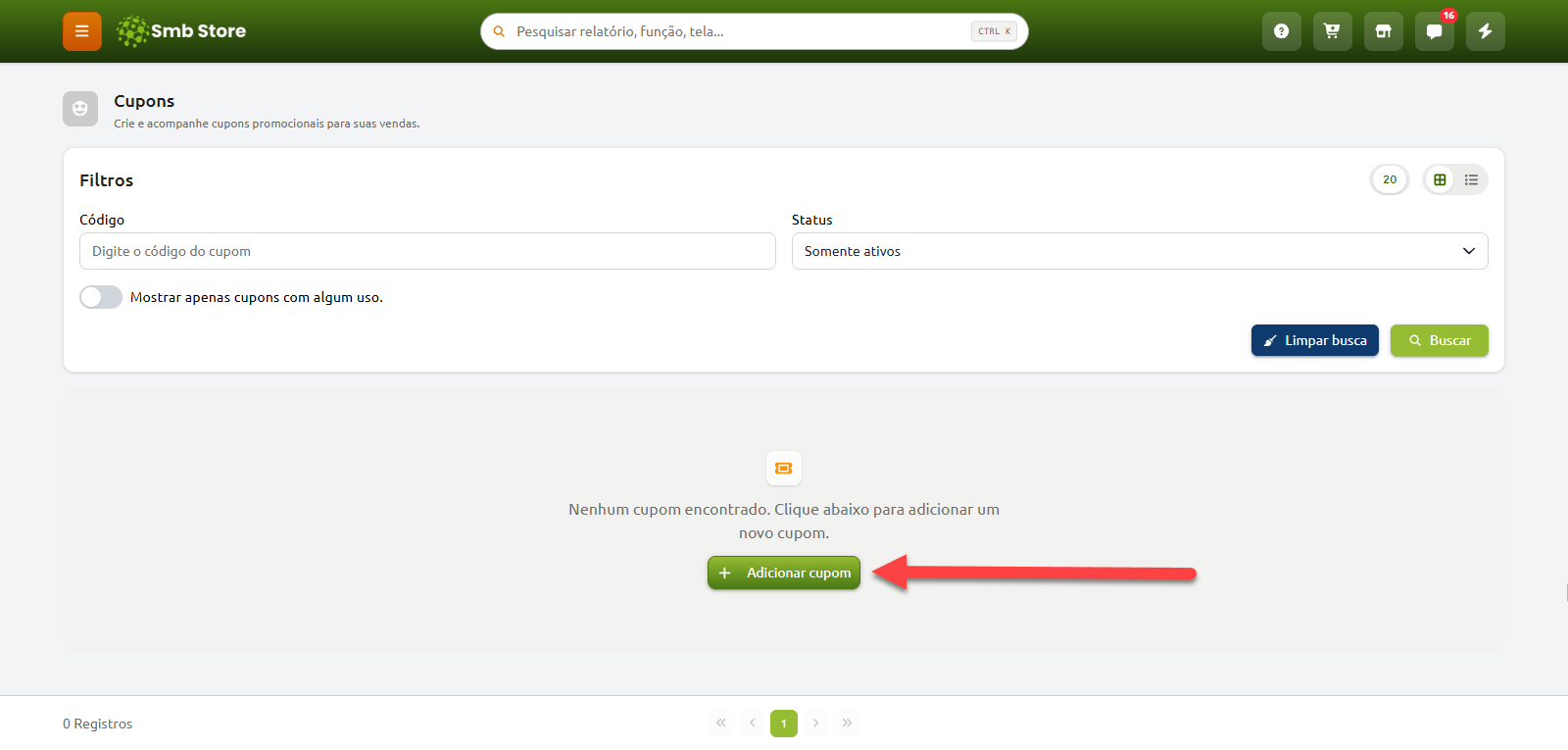Viewport: 1568px width, 750px height.
Task: Open the 20 per page selector
Action: click(x=1390, y=179)
